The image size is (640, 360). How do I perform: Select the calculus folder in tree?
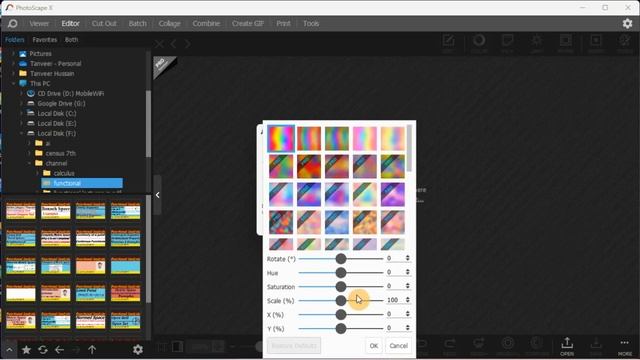click(64, 173)
